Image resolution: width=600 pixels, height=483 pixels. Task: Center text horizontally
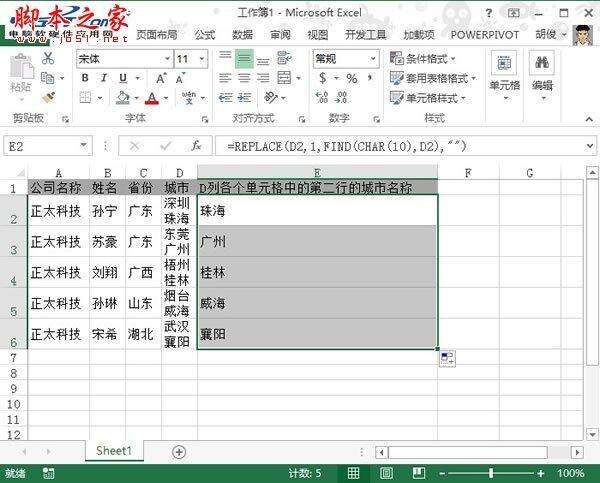click(x=244, y=78)
